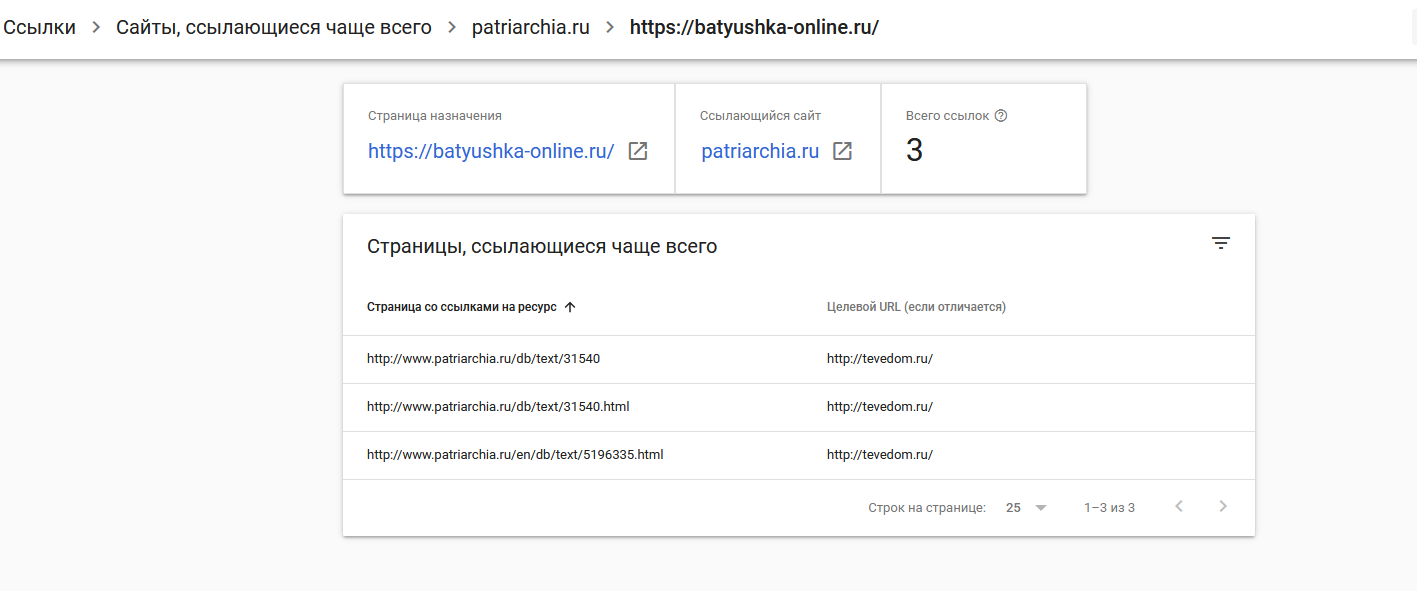Go to next page arrow
This screenshot has height=591, width=1417.
click(x=1222, y=507)
